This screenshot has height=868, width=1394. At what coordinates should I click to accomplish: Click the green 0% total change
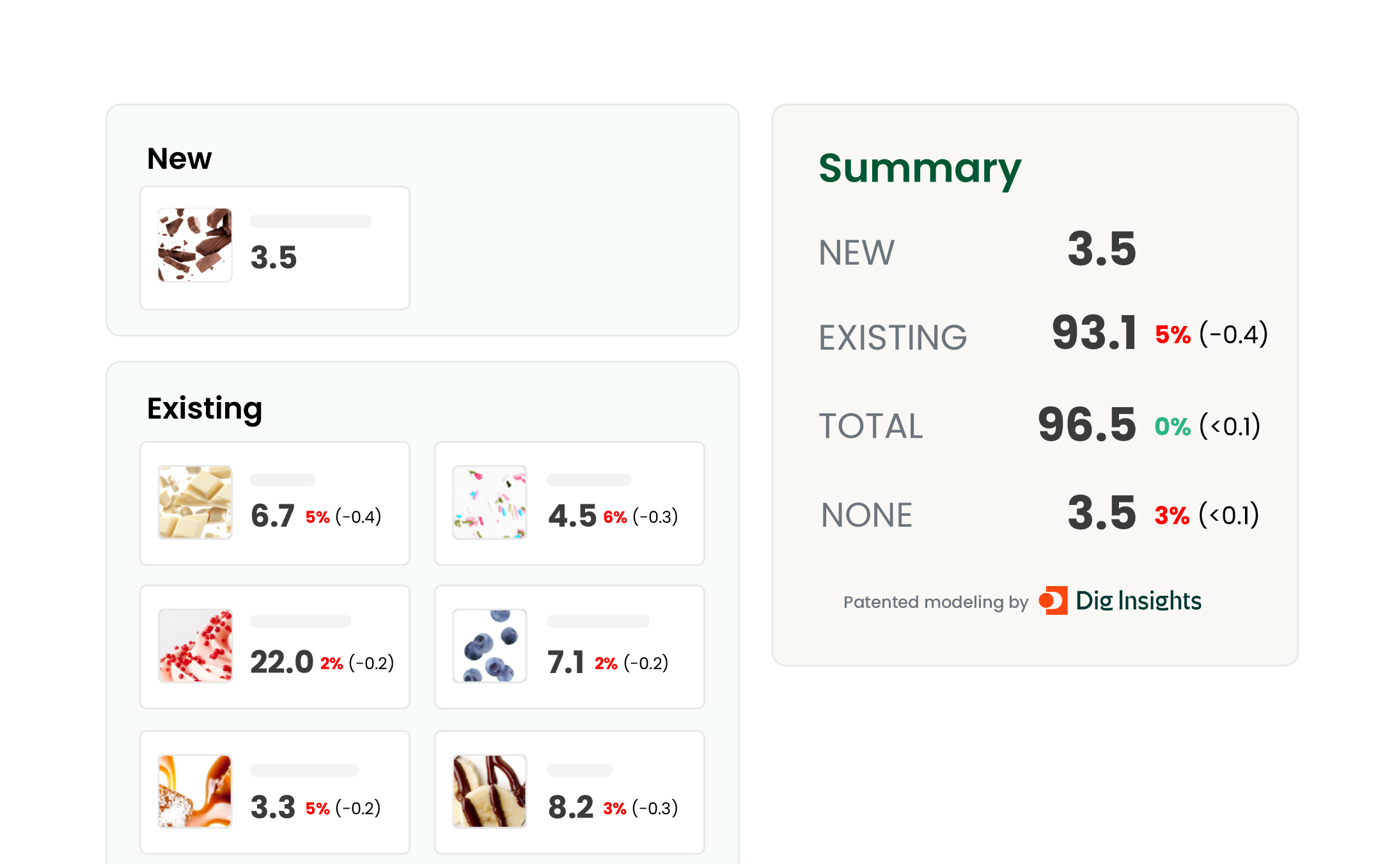point(1172,427)
